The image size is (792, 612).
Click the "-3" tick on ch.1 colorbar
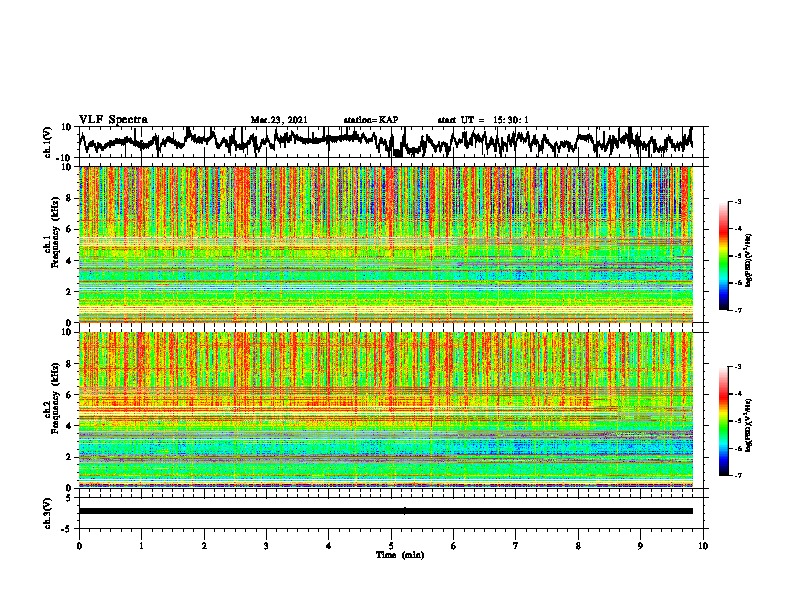click(x=737, y=202)
